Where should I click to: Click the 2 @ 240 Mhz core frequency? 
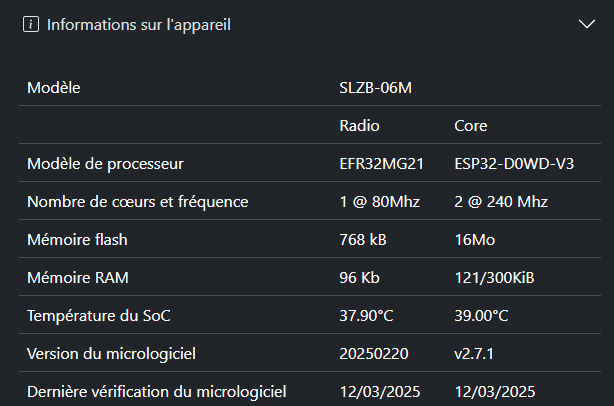click(x=501, y=202)
